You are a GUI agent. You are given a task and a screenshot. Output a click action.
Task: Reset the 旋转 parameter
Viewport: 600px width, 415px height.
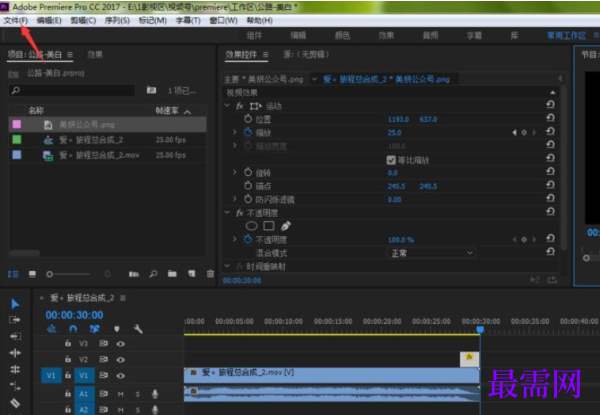pyautogui.click(x=550, y=171)
